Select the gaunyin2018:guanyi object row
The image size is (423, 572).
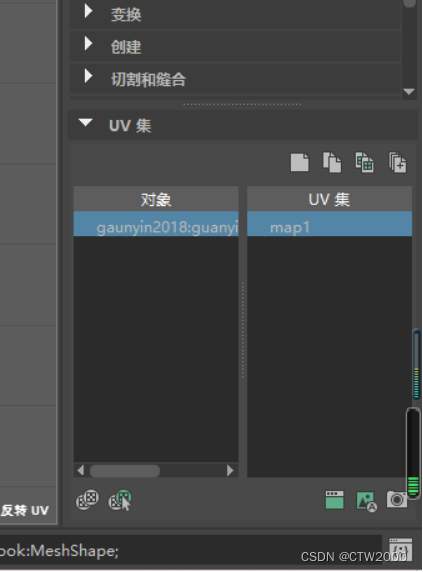click(156, 224)
